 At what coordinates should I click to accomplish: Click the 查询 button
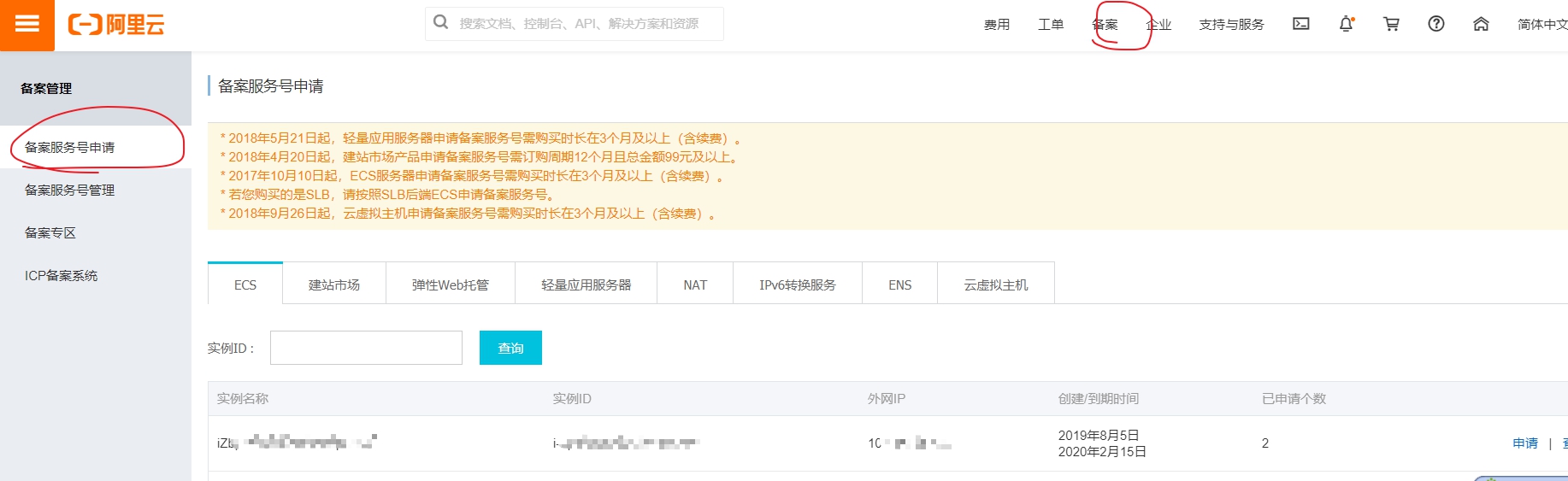tap(510, 348)
